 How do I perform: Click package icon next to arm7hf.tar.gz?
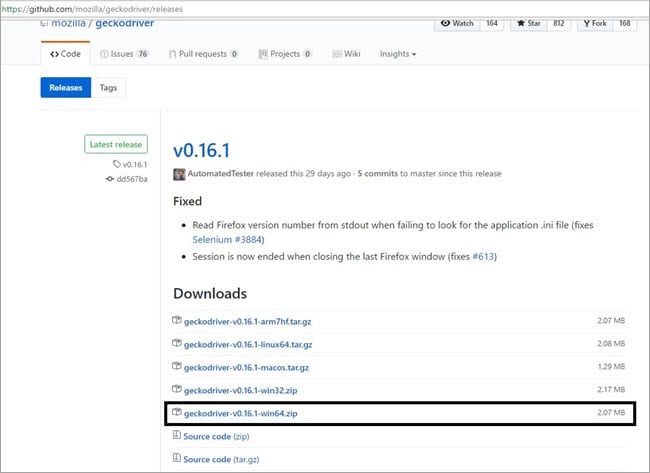point(177,320)
